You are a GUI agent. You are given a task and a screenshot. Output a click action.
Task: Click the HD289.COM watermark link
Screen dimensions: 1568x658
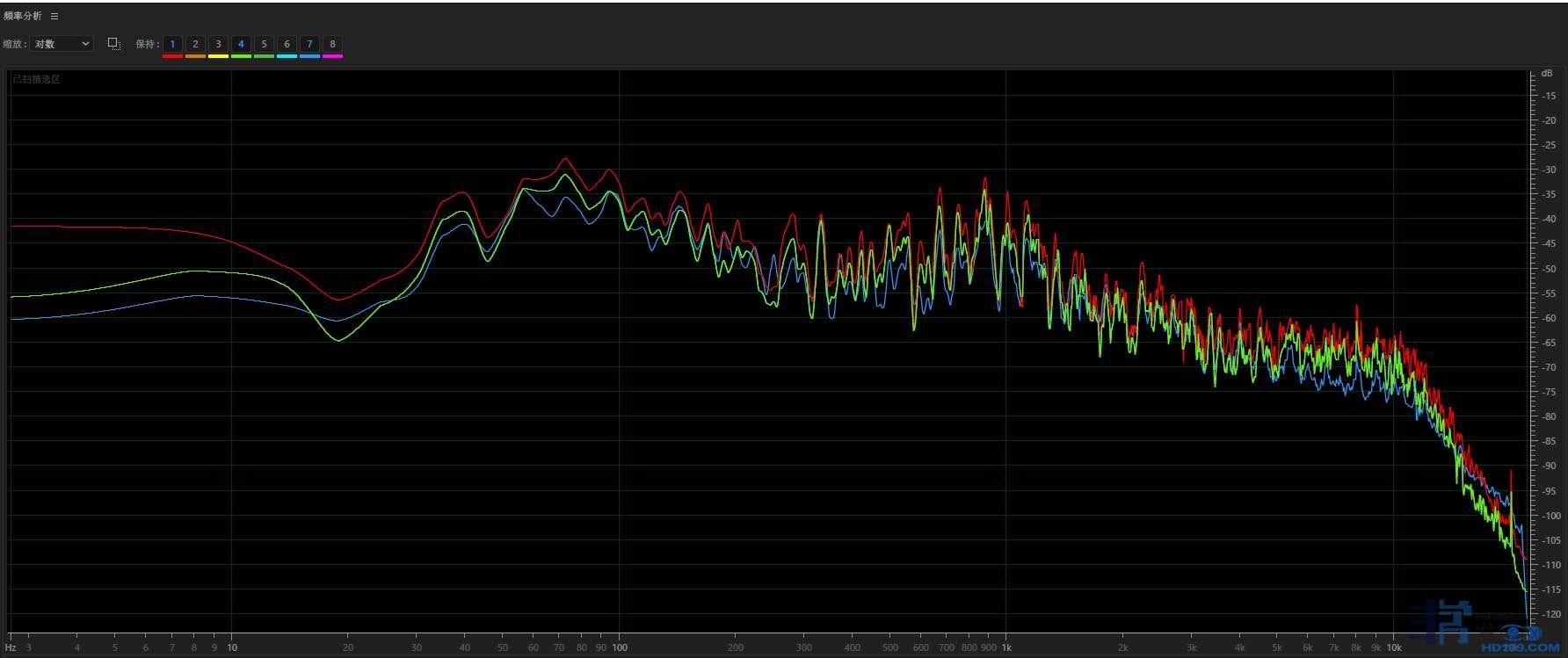pyautogui.click(x=1507, y=647)
